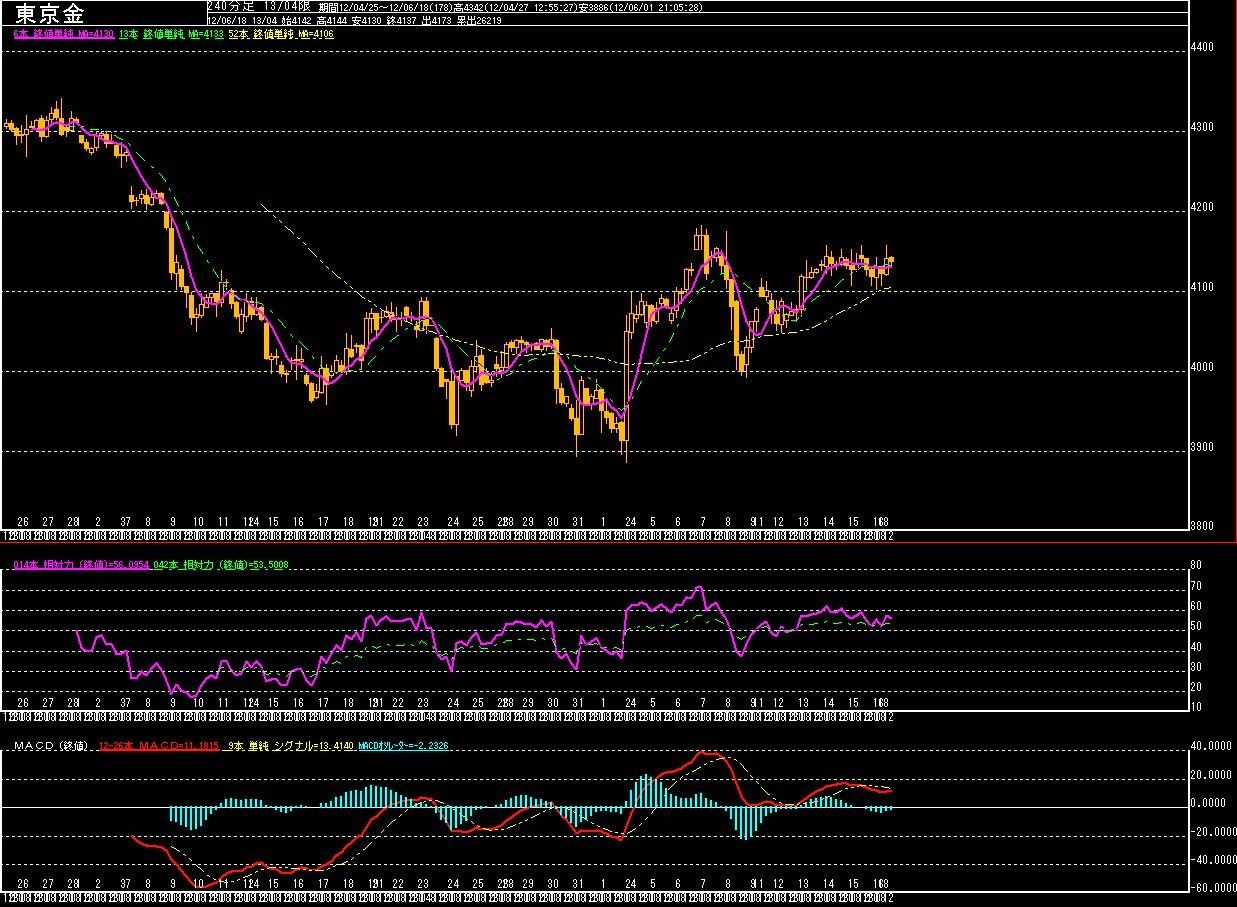Click the 30 level on RSI axis
The height and width of the screenshot is (907, 1237).
click(1194, 667)
